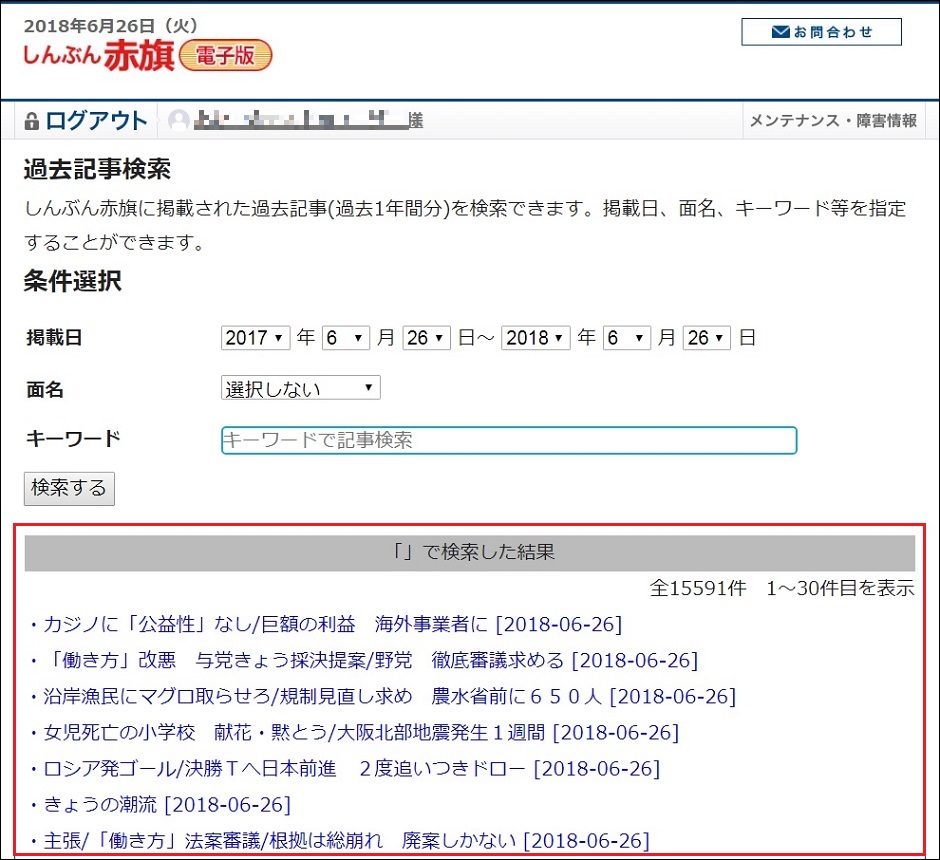Open the カジノに「公益性」なし article
The width and height of the screenshot is (940, 860).
click(x=332, y=625)
